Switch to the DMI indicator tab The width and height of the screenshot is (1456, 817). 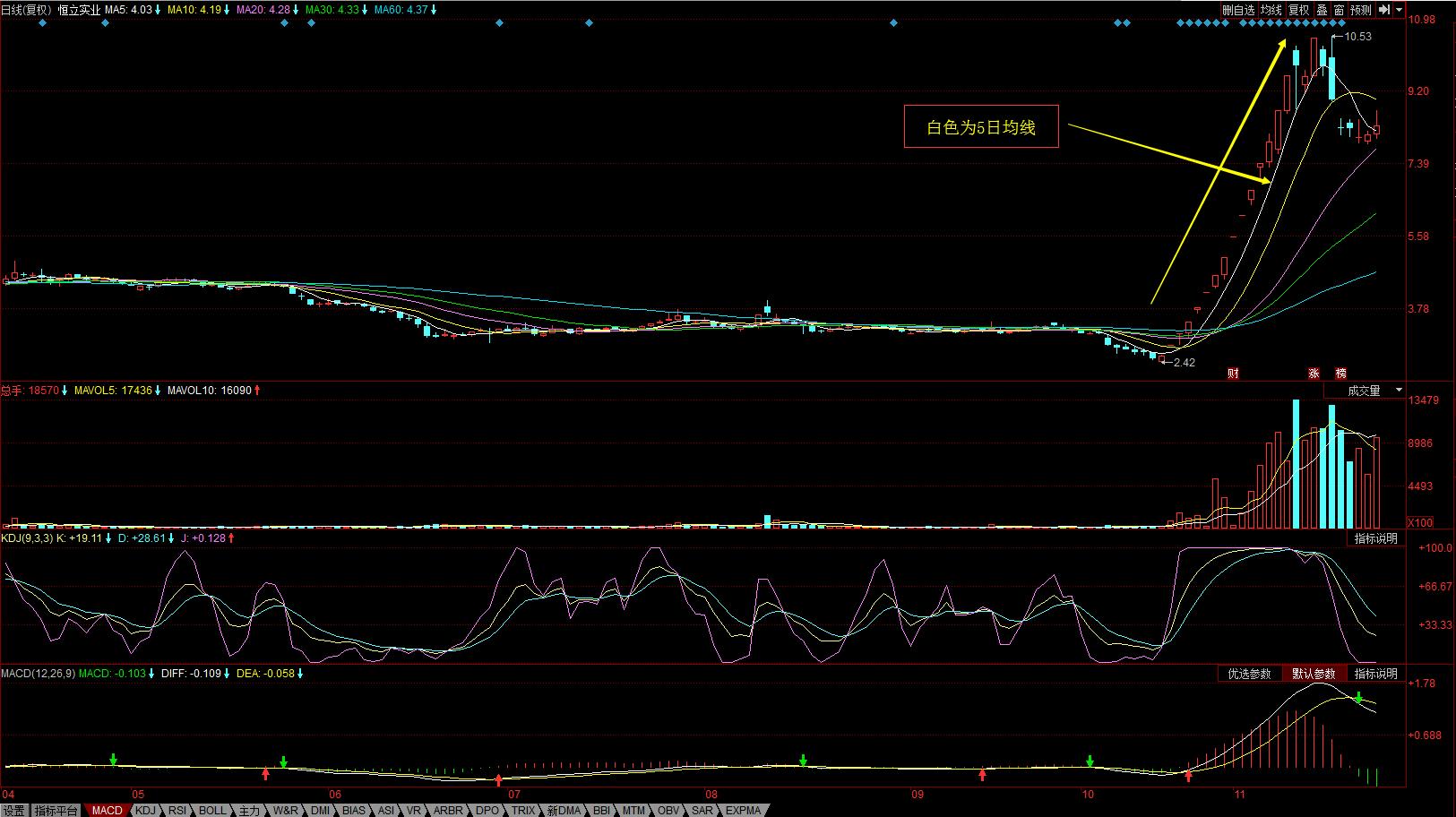(320, 811)
